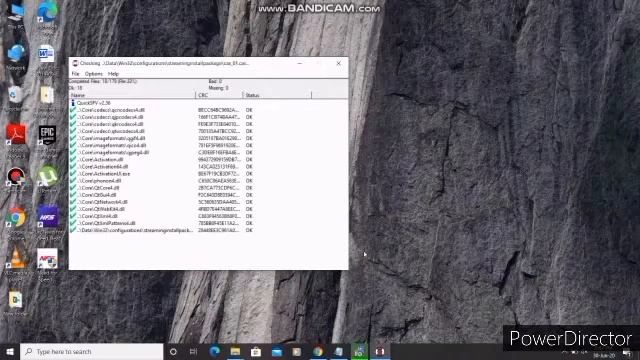Image resolution: width=640 pixels, height=360 pixels.
Task: Open File Explorer from the taskbar
Action: coord(236,351)
